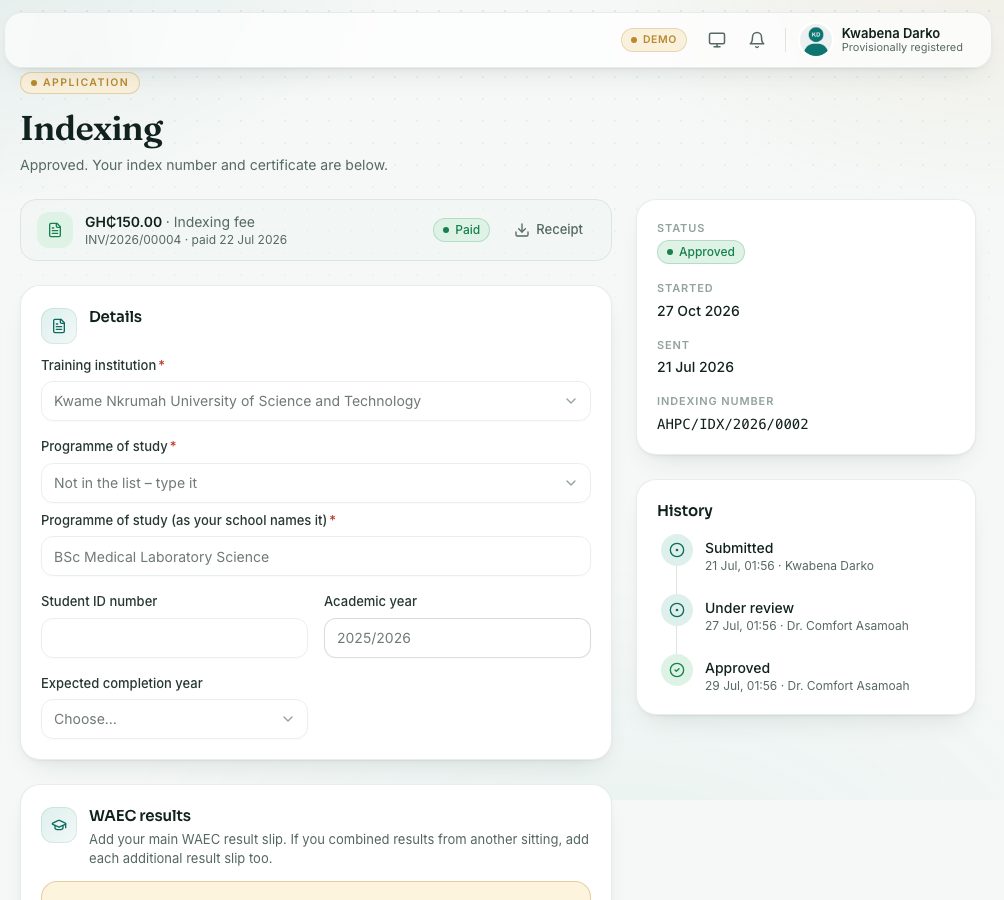Image resolution: width=1004 pixels, height=900 pixels.
Task: Open the Expected completion year dropdown
Action: point(174,719)
